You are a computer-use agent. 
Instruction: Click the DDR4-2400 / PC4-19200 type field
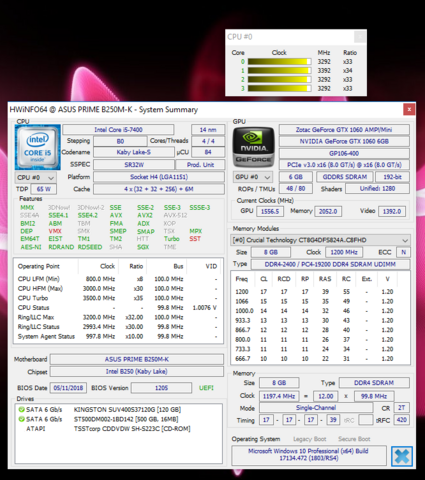(330, 264)
